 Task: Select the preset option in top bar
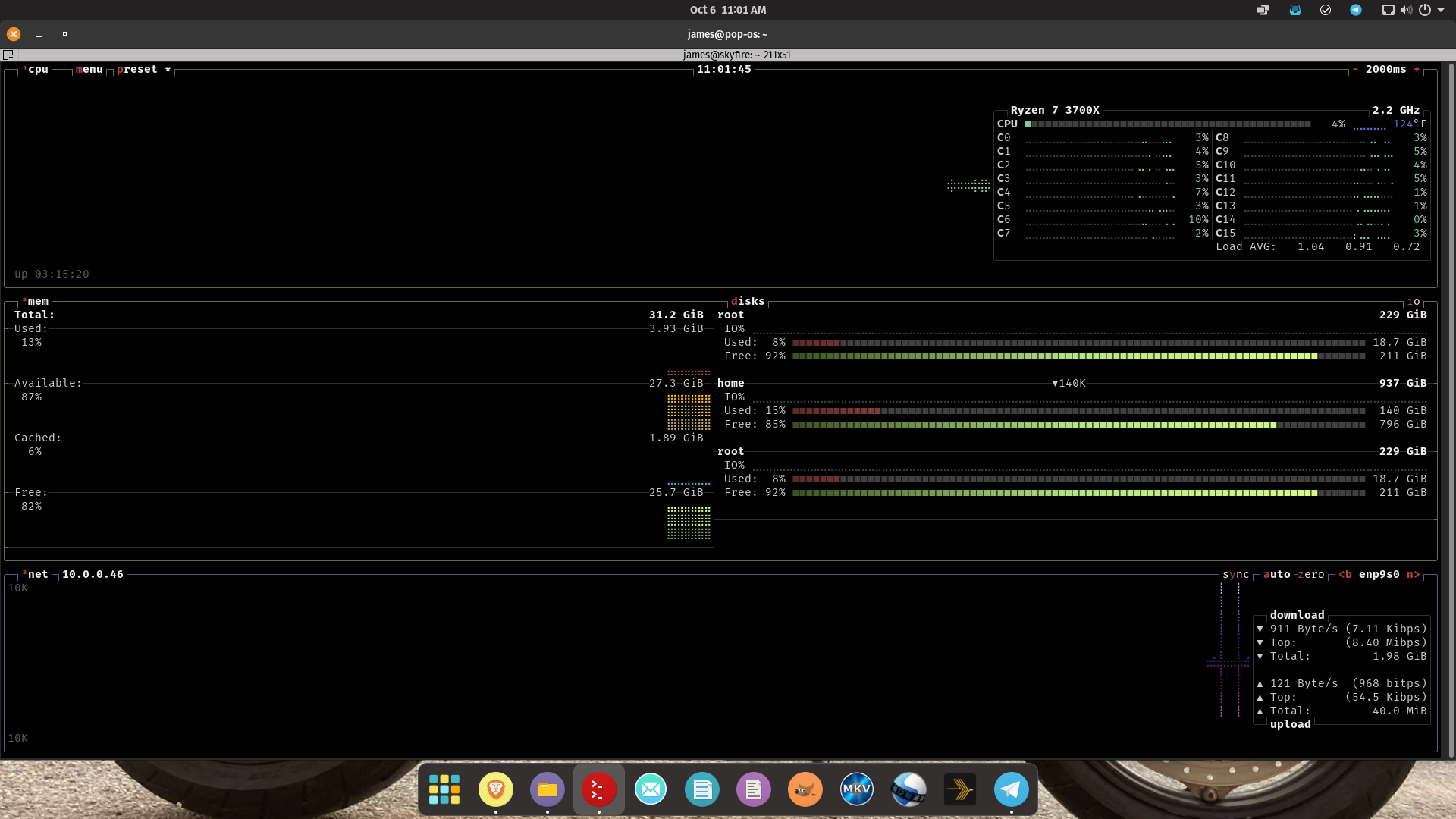(136, 69)
